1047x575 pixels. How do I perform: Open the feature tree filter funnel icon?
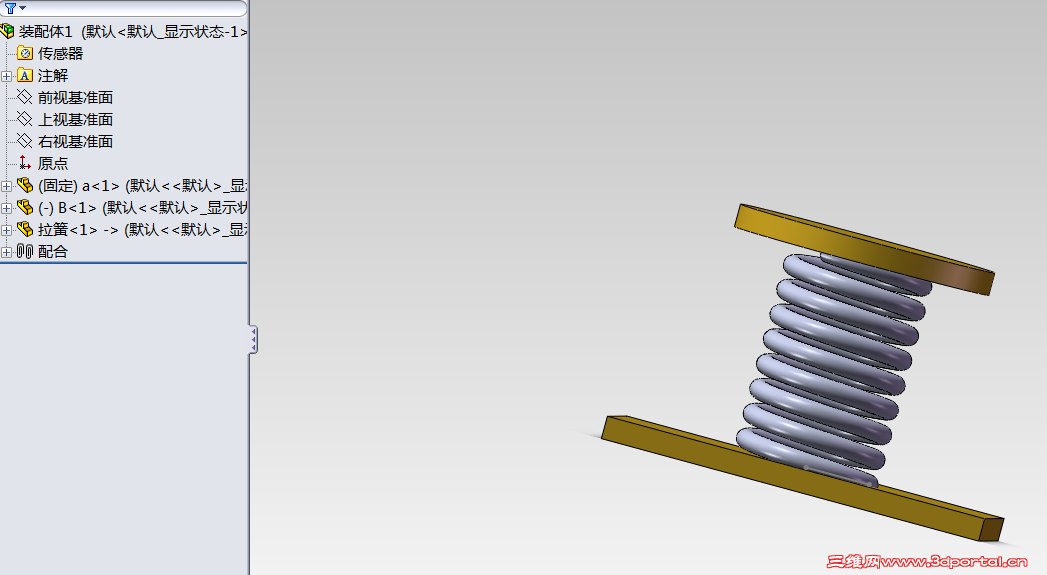pos(10,8)
